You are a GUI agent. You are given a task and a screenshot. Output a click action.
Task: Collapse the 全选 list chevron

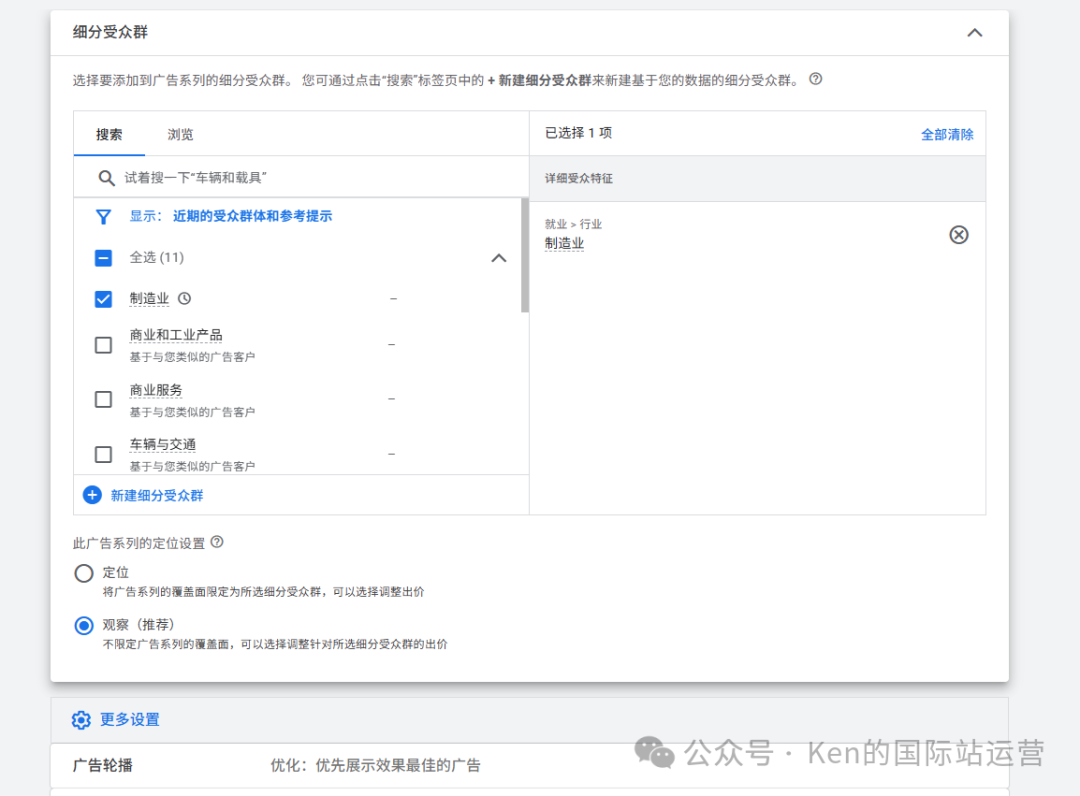tap(499, 258)
